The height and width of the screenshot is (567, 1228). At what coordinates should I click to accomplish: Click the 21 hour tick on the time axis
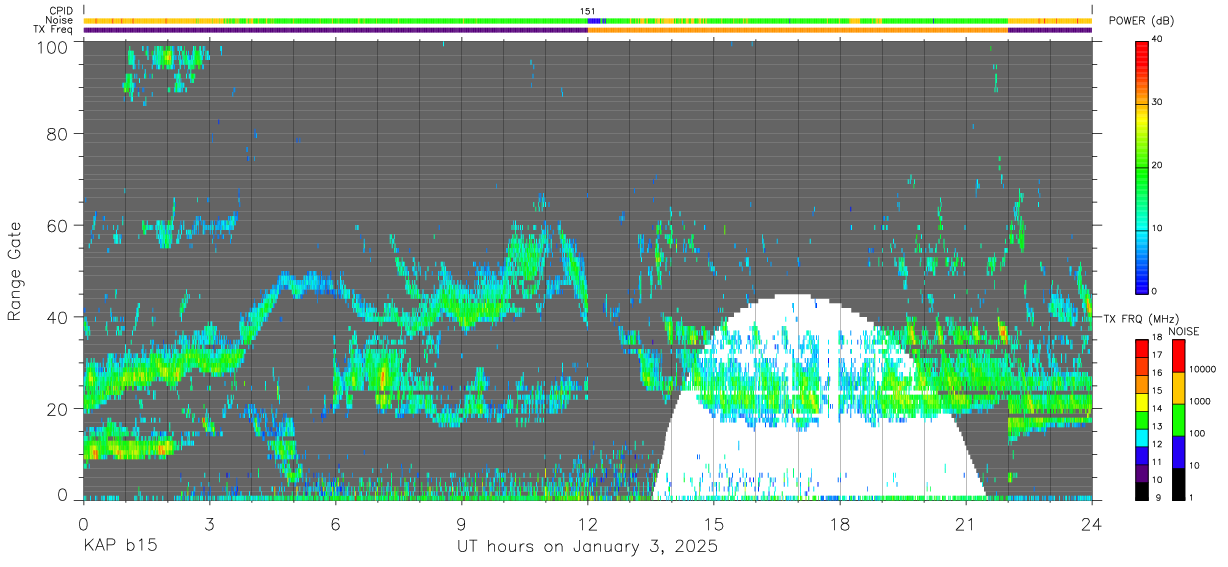click(966, 523)
